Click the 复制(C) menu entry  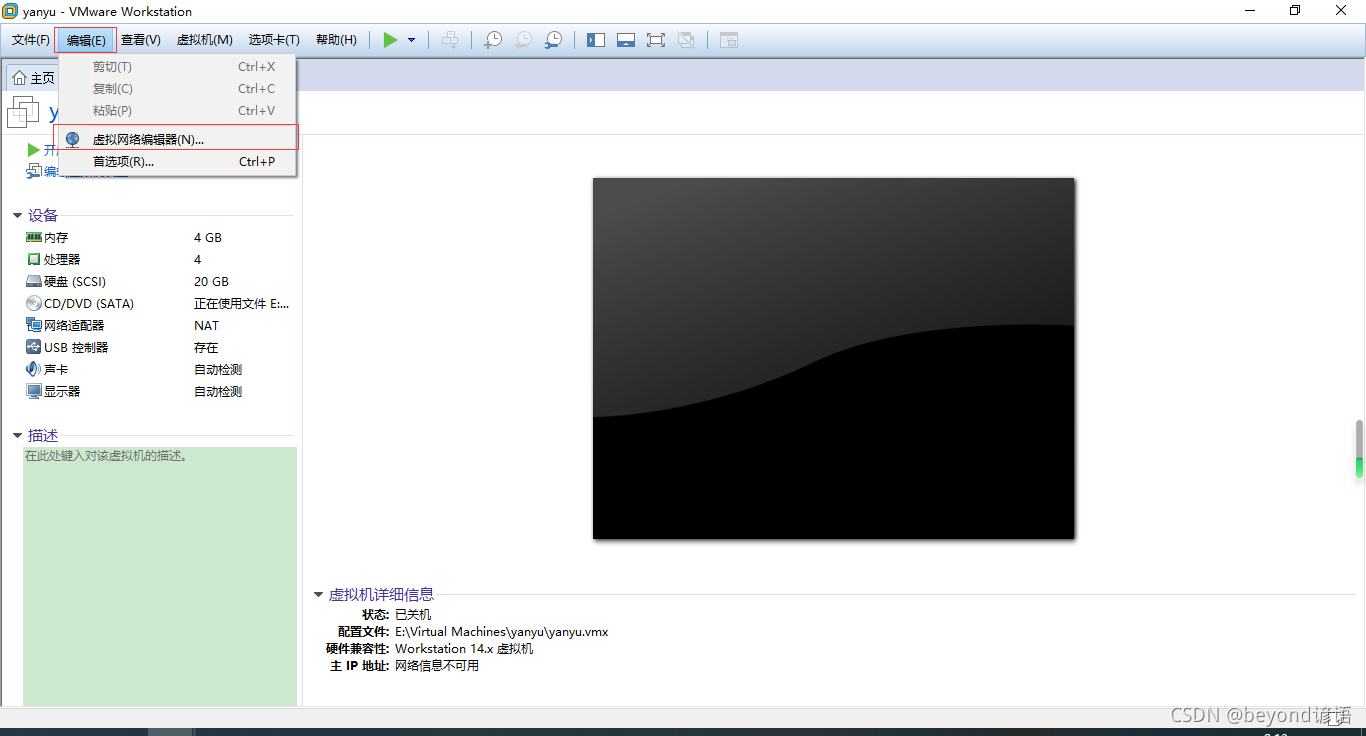pos(177,89)
